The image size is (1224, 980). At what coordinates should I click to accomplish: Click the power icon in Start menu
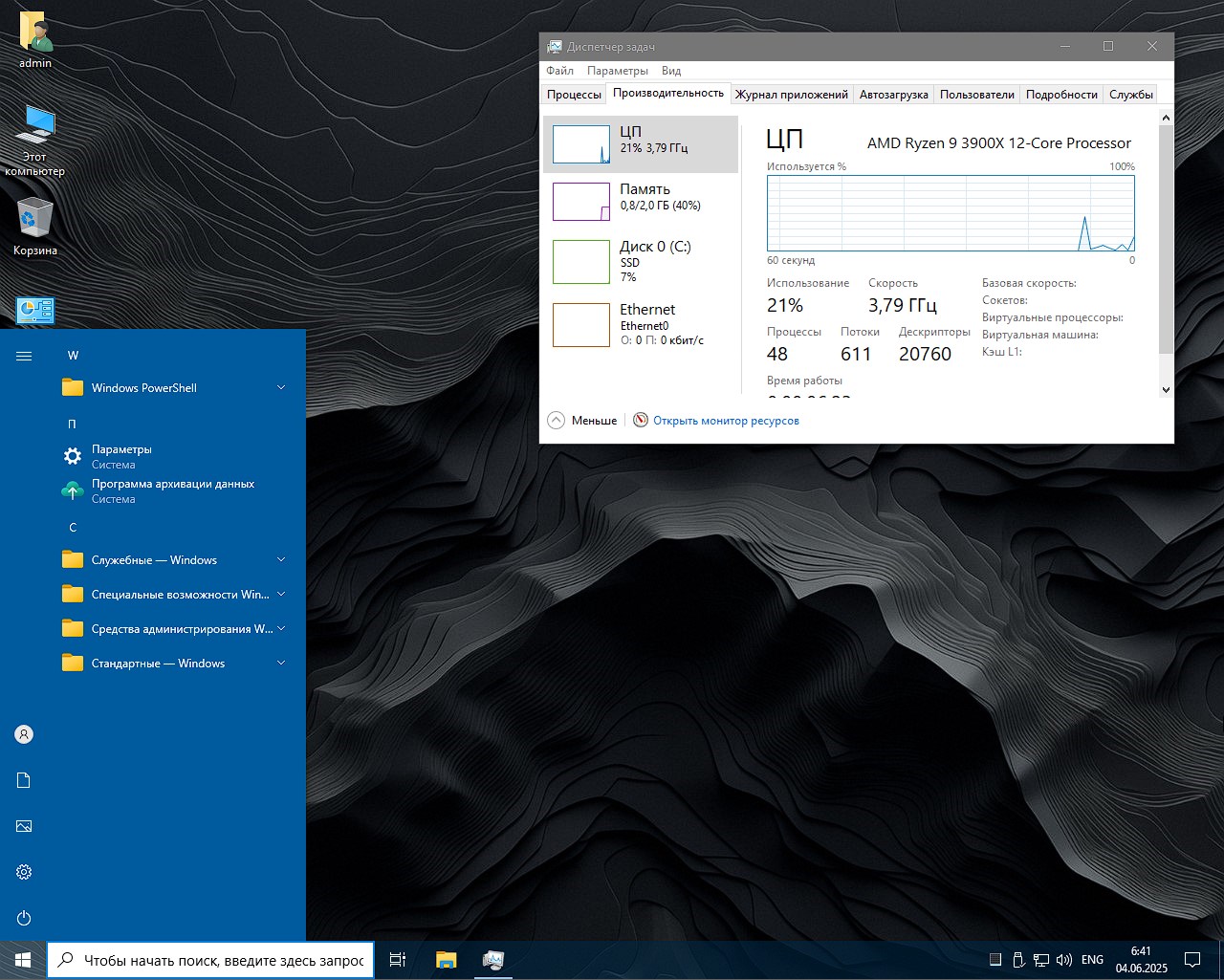pyautogui.click(x=24, y=918)
